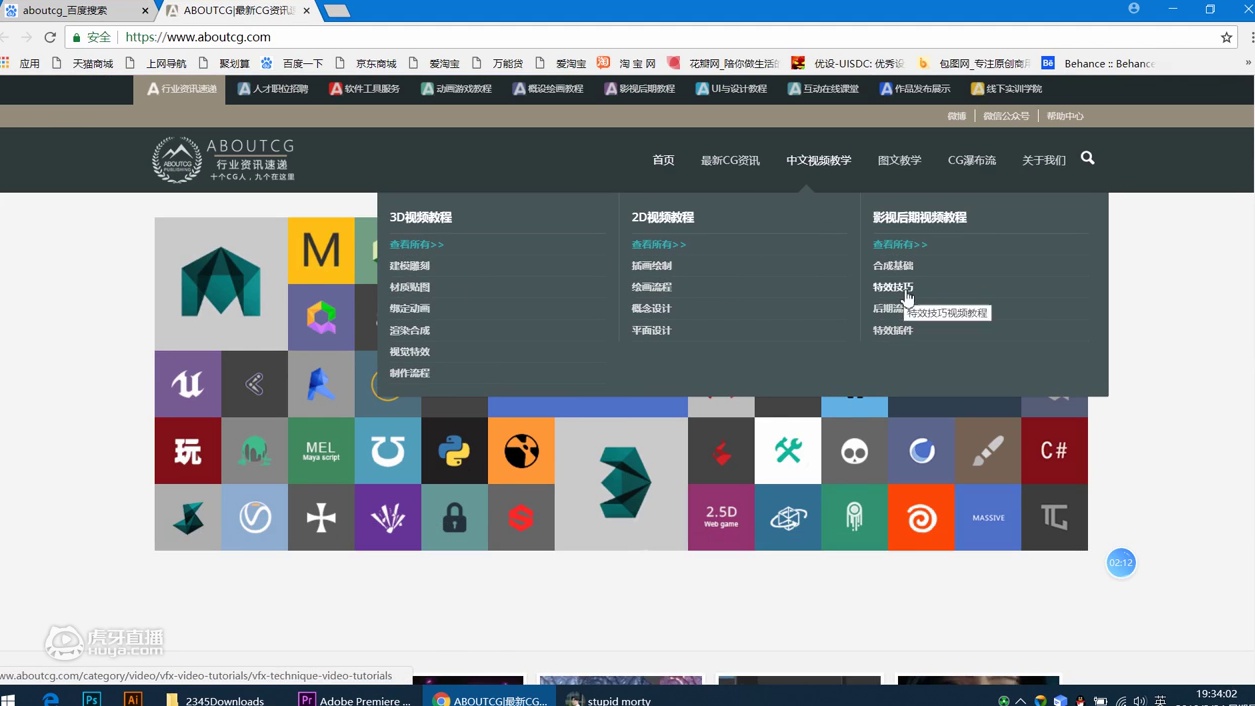
Task: Open the 玩 character tile
Action: pos(188,451)
